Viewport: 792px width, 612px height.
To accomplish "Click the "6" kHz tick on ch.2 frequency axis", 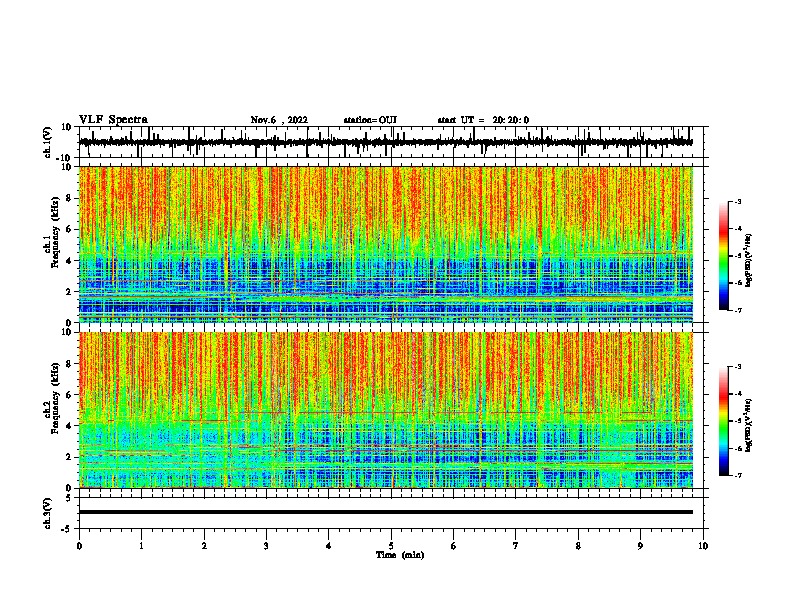I will pos(69,394).
